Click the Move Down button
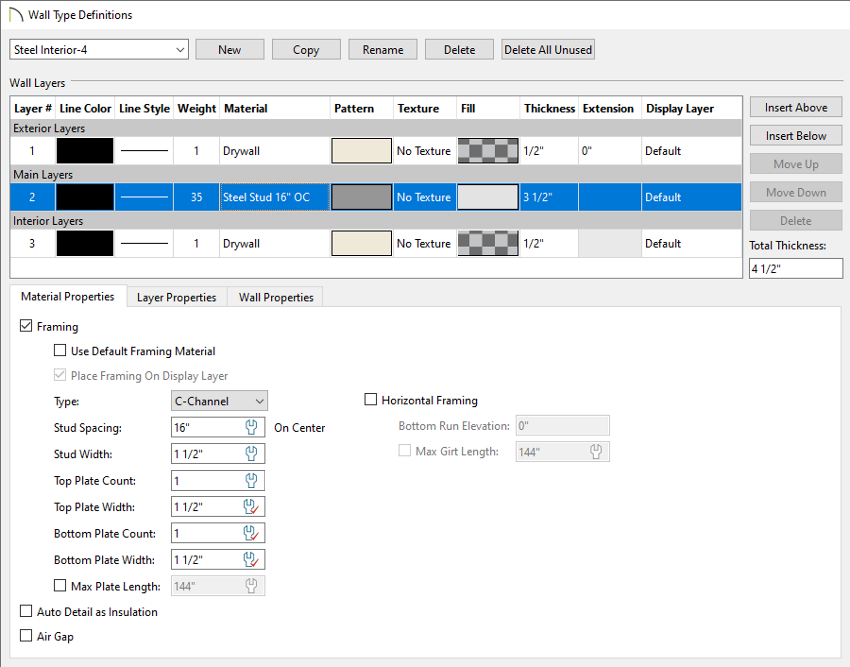850x667 pixels. point(796,192)
